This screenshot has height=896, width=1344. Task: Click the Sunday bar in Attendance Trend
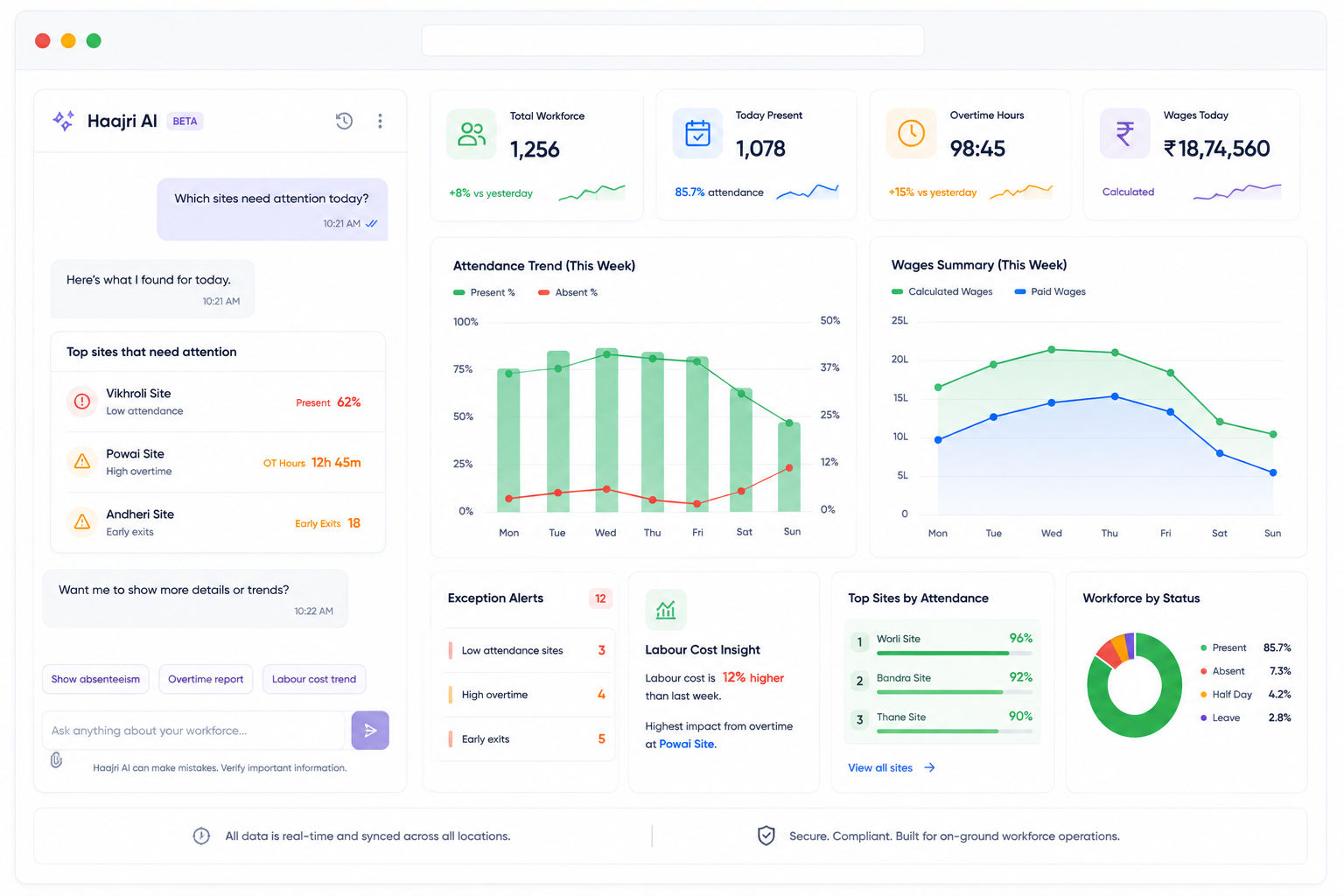click(789, 467)
